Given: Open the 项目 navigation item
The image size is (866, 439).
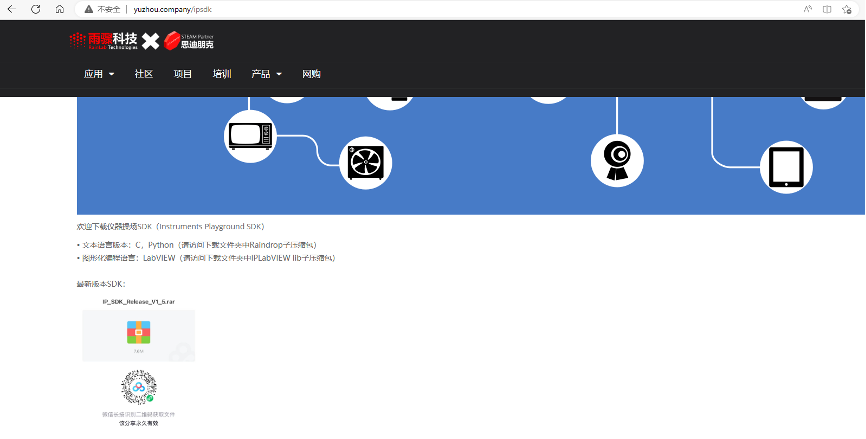Looking at the screenshot, I should coord(183,74).
